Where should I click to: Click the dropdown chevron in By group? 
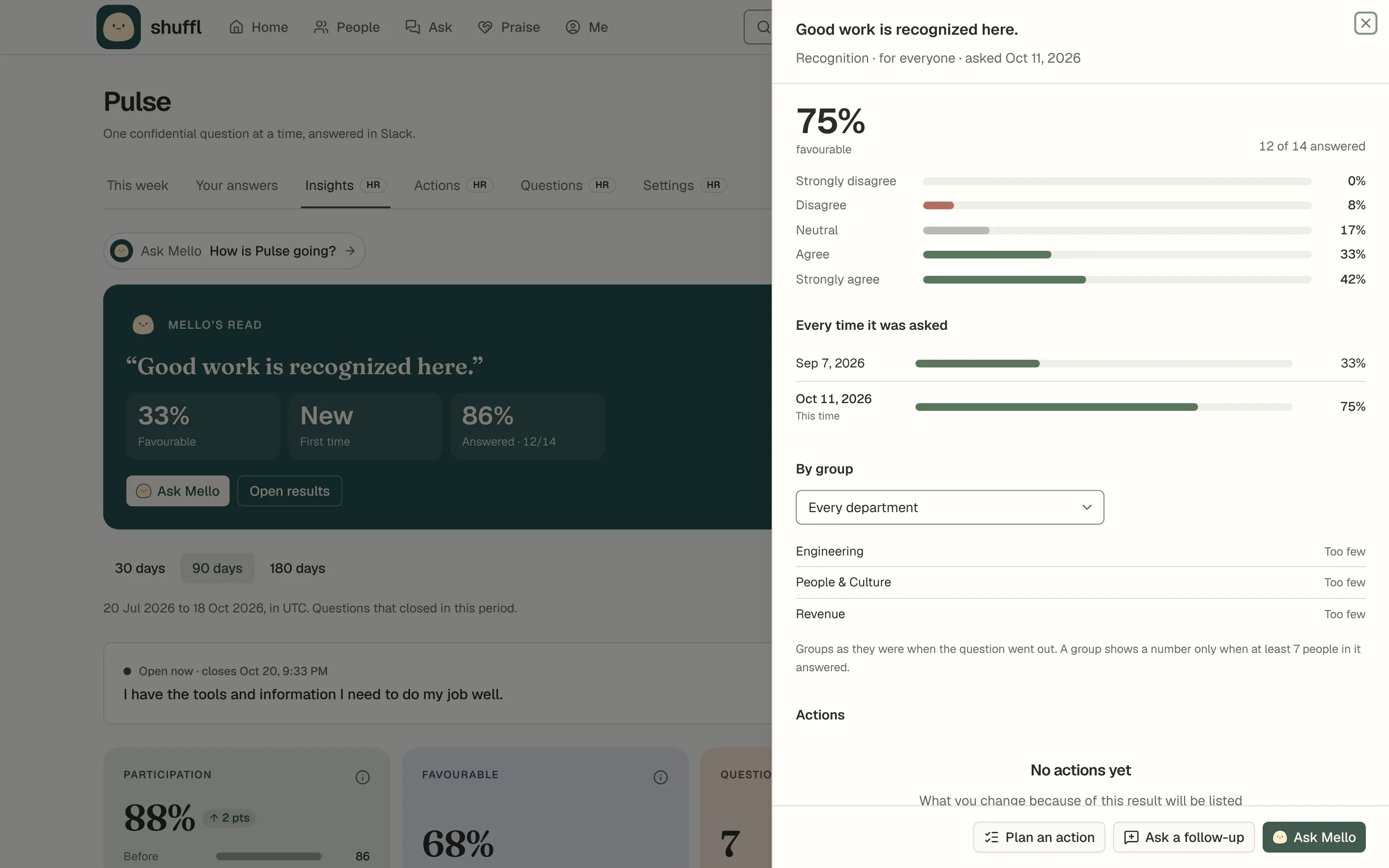coord(1087,507)
